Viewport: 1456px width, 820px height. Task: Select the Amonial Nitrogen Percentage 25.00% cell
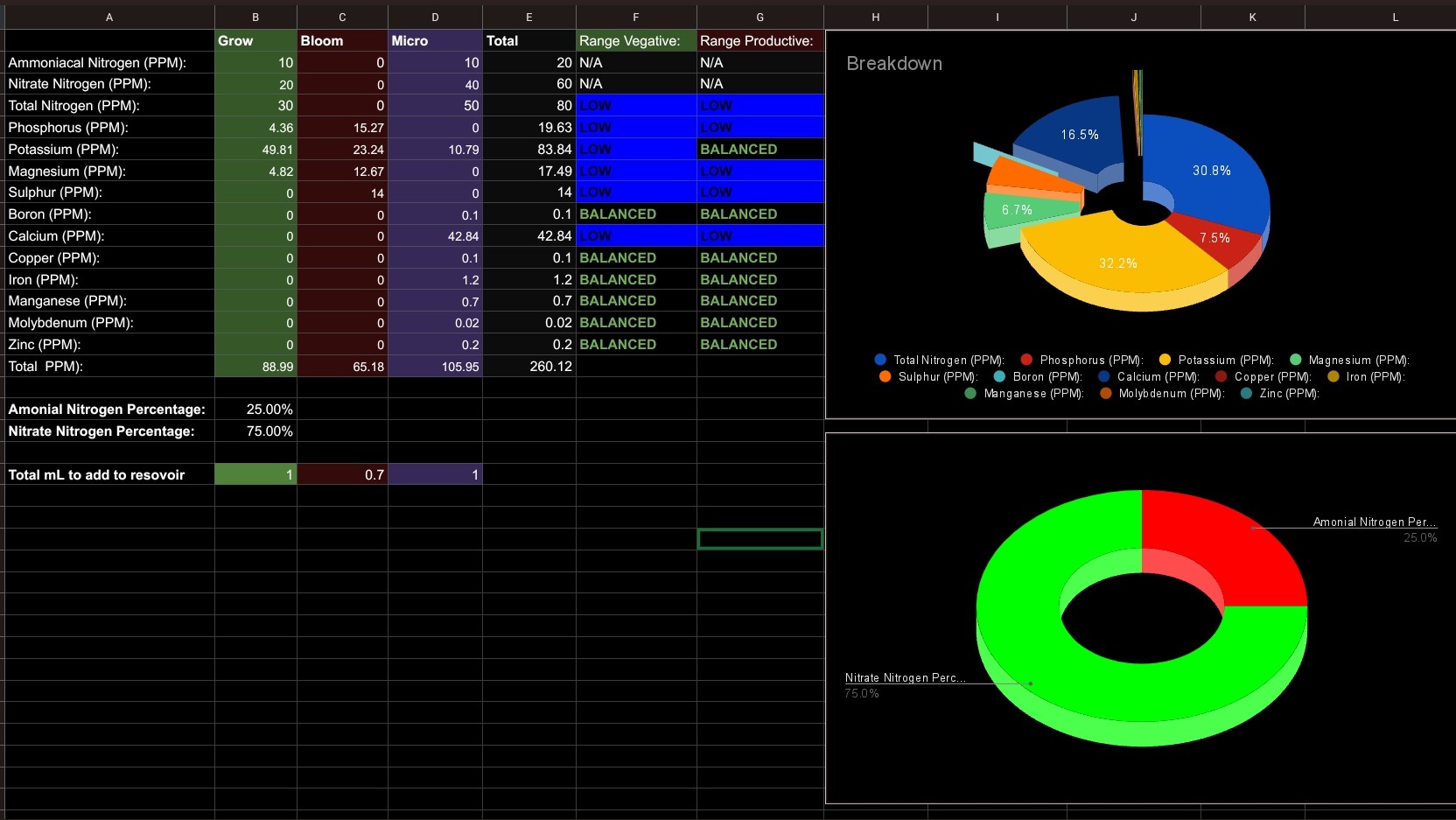(255, 410)
